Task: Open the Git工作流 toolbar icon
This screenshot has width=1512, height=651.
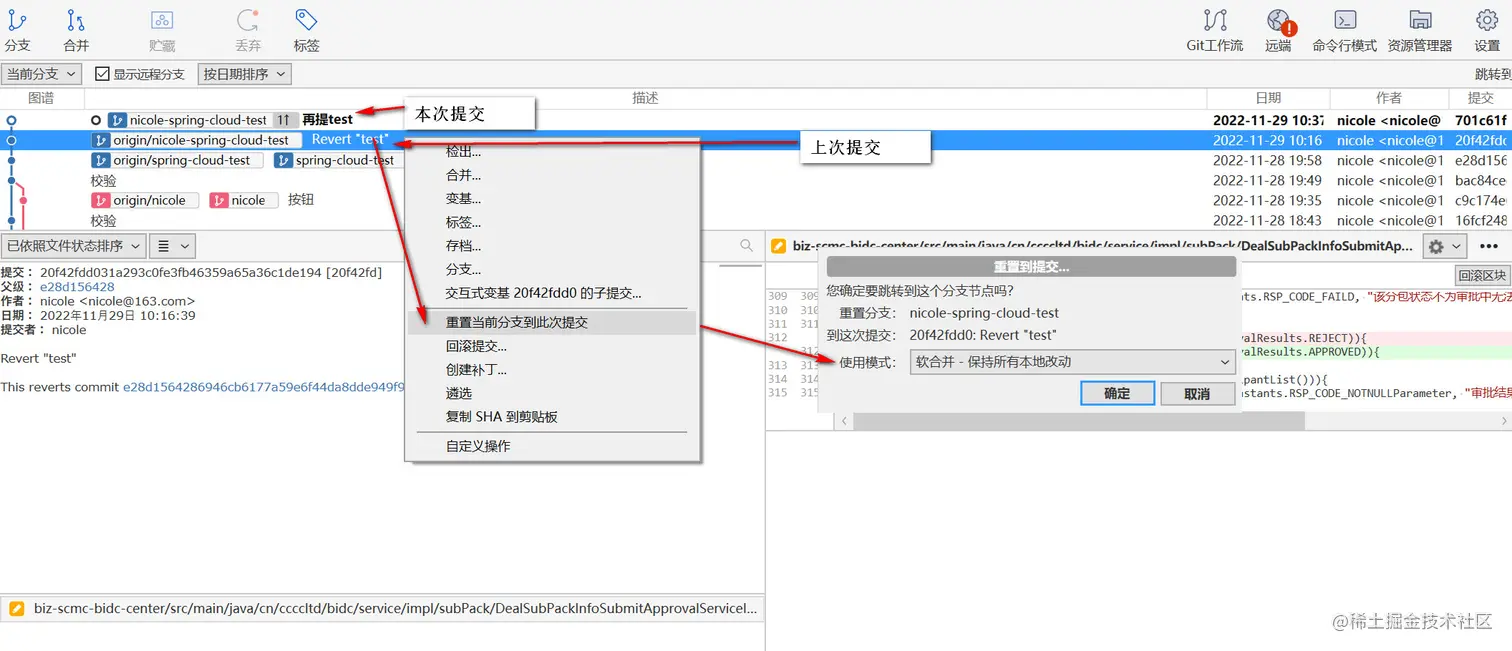Action: (1215, 31)
